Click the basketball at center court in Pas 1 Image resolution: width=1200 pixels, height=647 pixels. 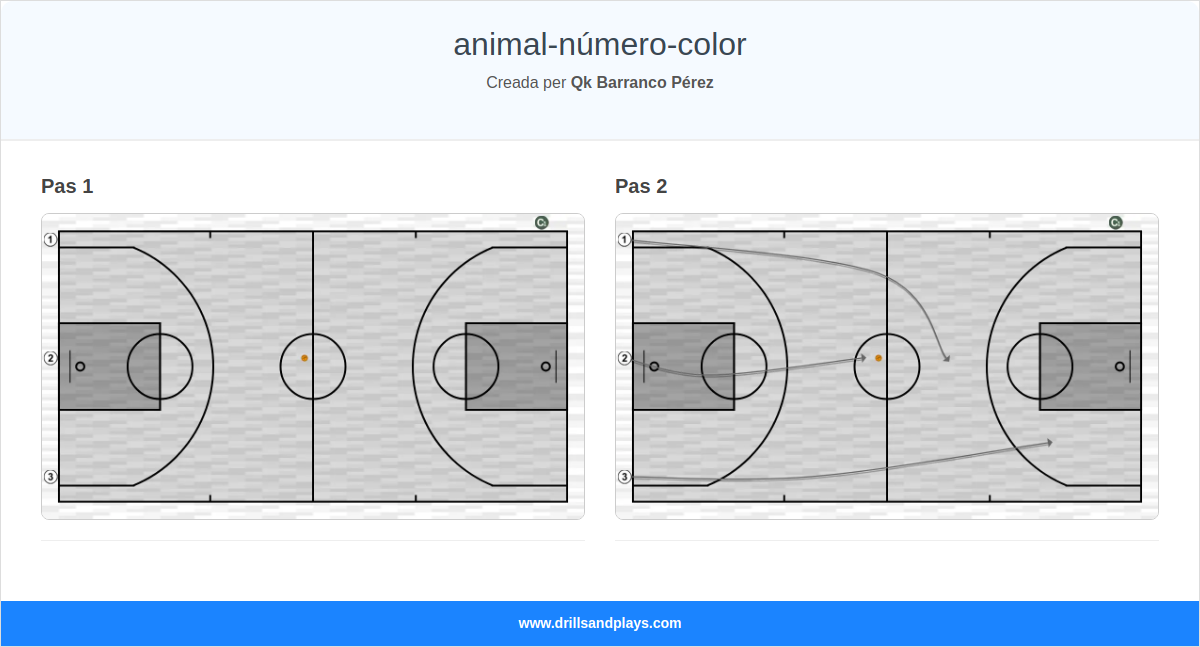[x=305, y=358]
